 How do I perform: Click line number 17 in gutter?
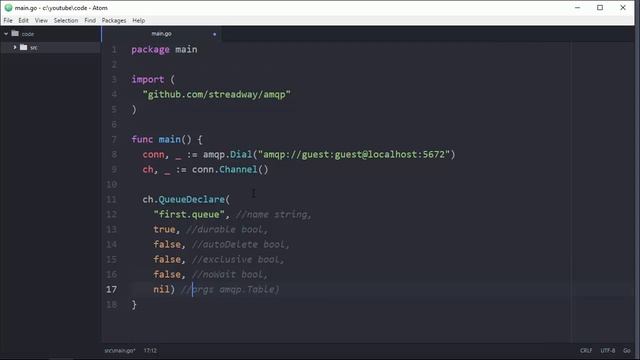[x=111, y=289]
